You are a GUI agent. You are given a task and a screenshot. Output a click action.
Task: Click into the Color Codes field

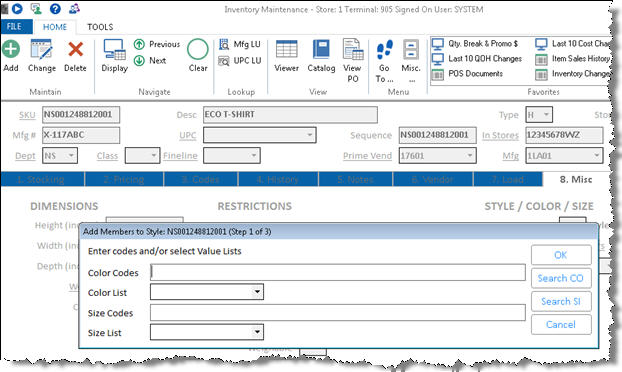(x=338, y=272)
